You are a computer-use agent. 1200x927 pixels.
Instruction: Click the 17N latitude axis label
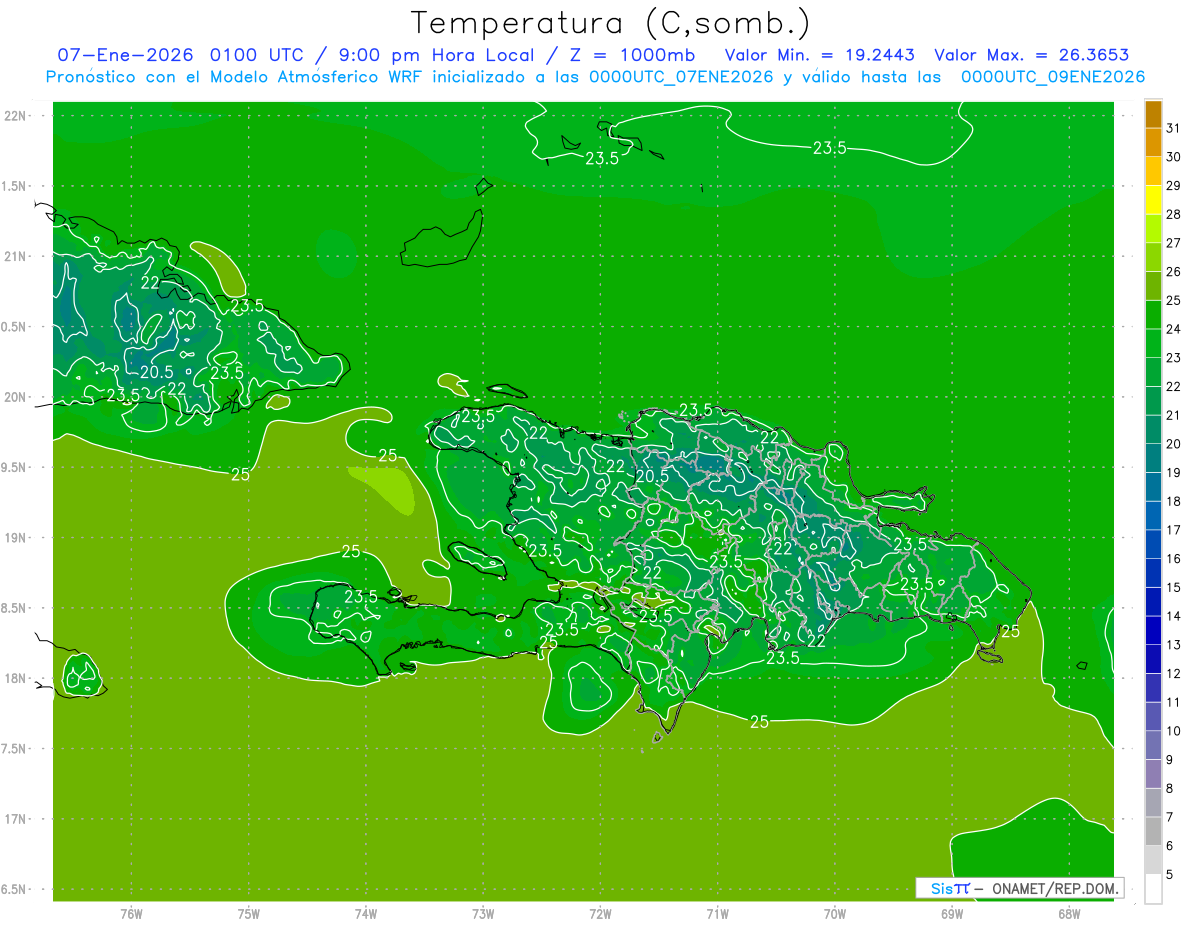[x=15, y=819]
